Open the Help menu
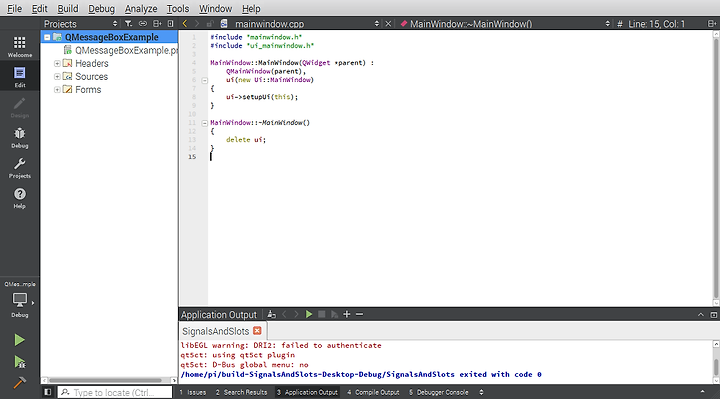720x399 pixels. pyautogui.click(x=251, y=8)
